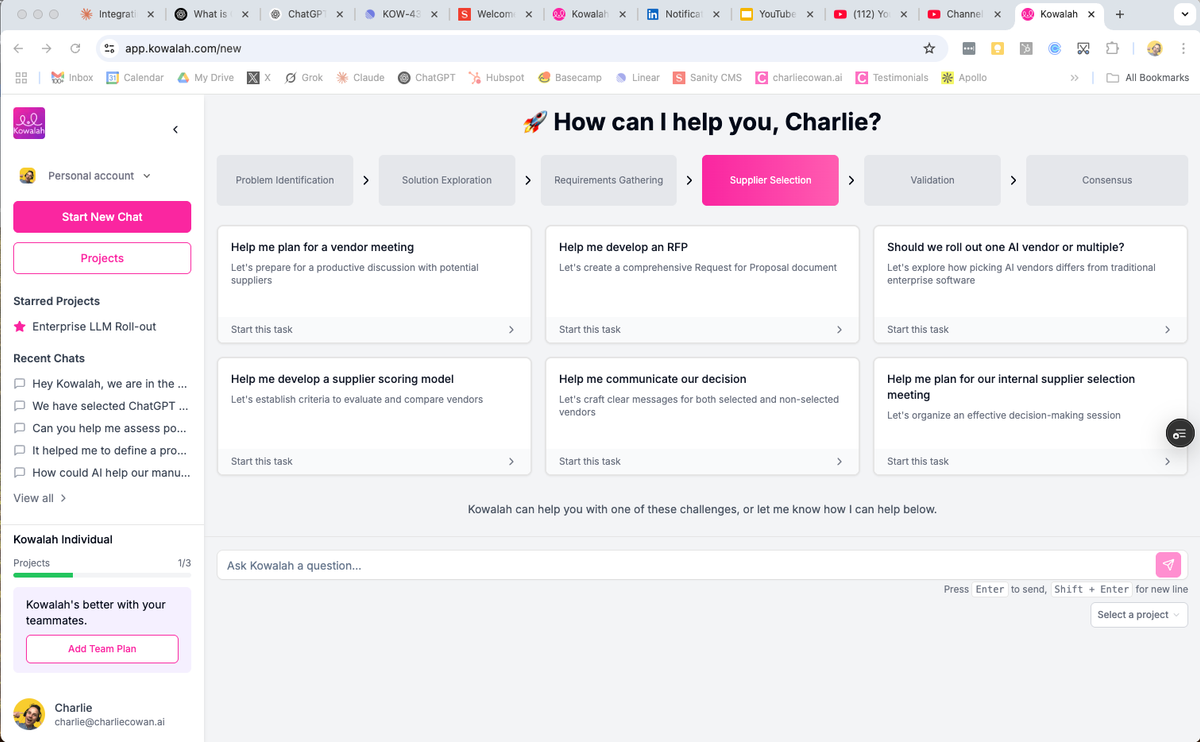Click View all recent chats link
The width and height of the screenshot is (1200, 742).
(x=40, y=498)
